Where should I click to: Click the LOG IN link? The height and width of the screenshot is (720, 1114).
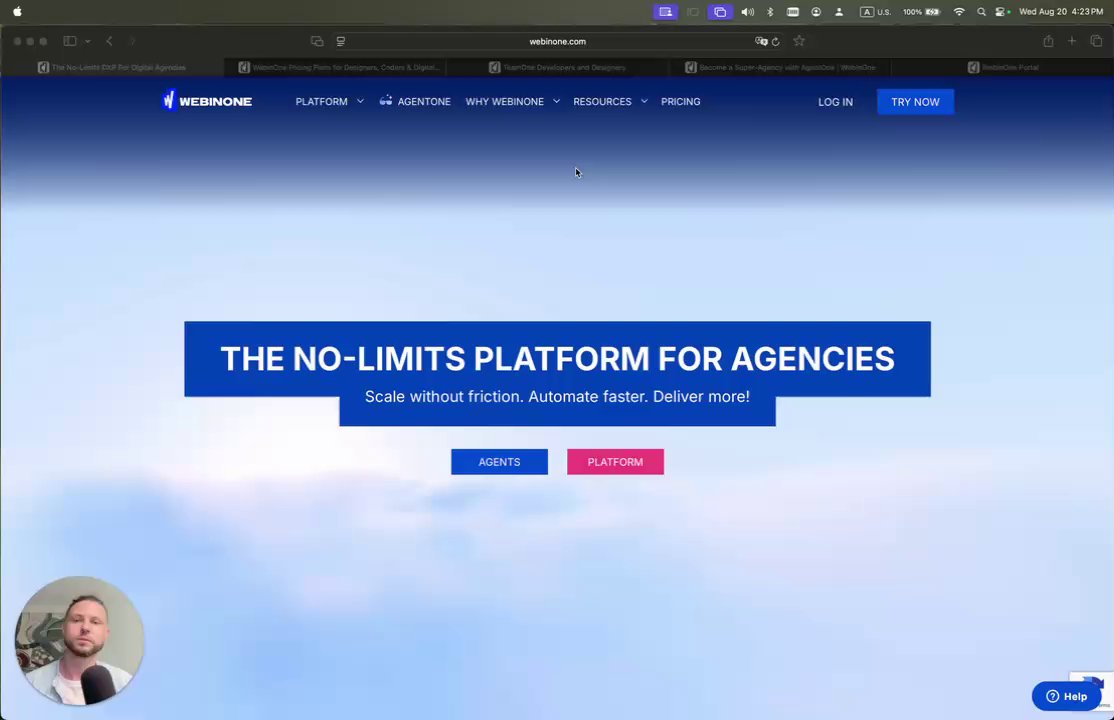tap(835, 102)
